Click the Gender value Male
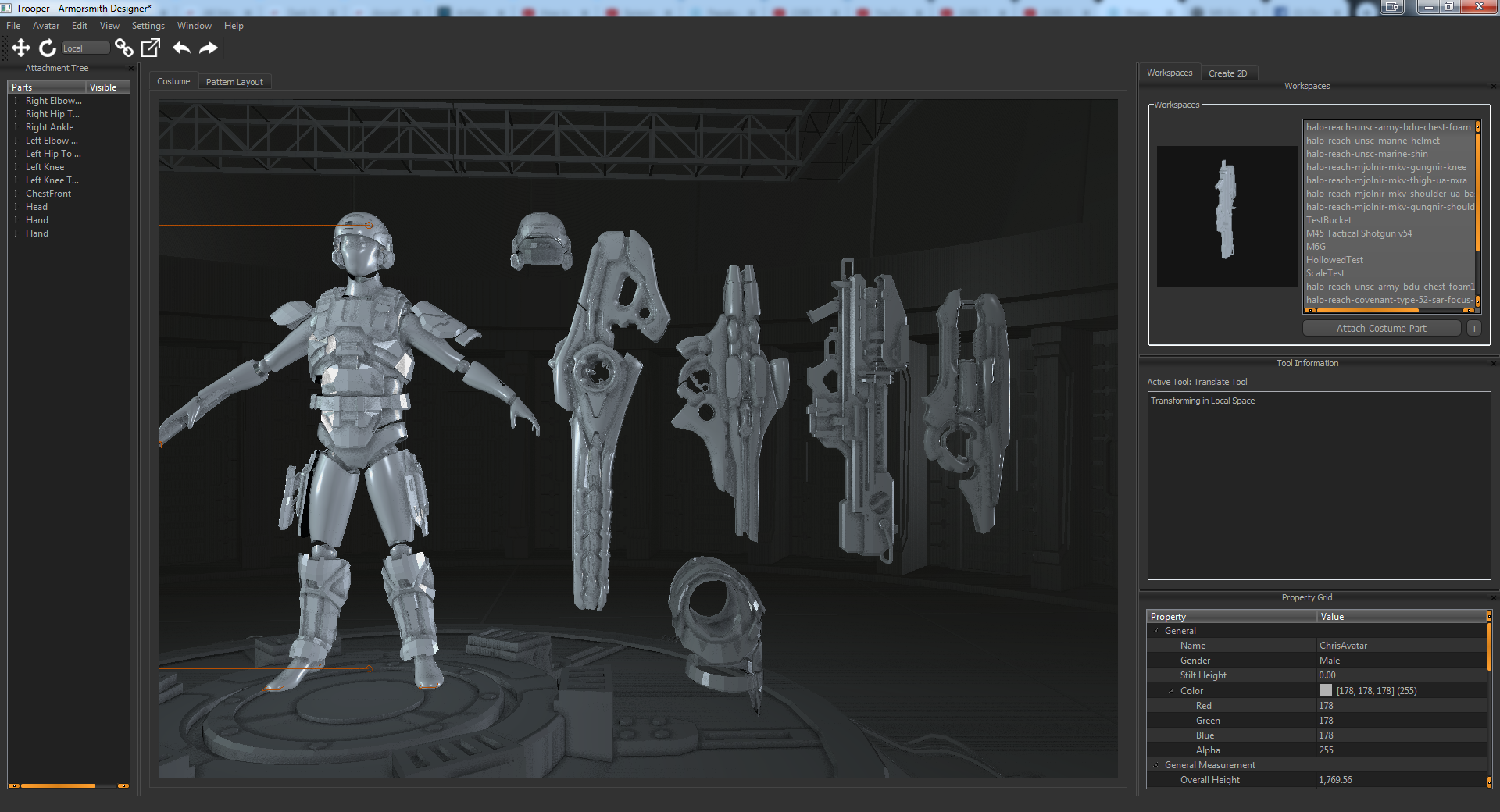Image resolution: width=1500 pixels, height=812 pixels. click(x=1402, y=661)
